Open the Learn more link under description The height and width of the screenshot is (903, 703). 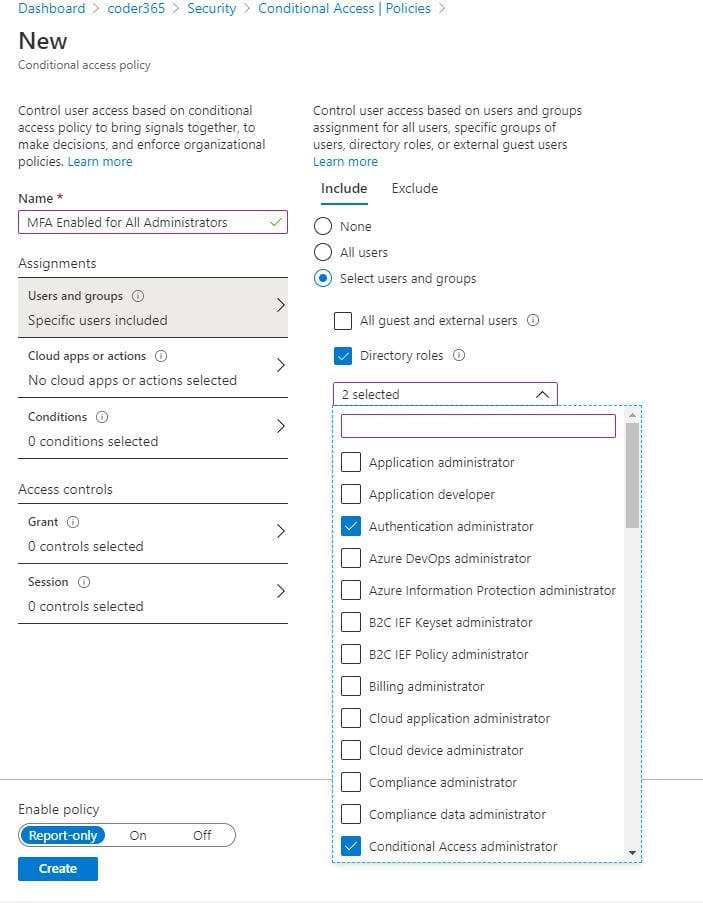point(100,161)
